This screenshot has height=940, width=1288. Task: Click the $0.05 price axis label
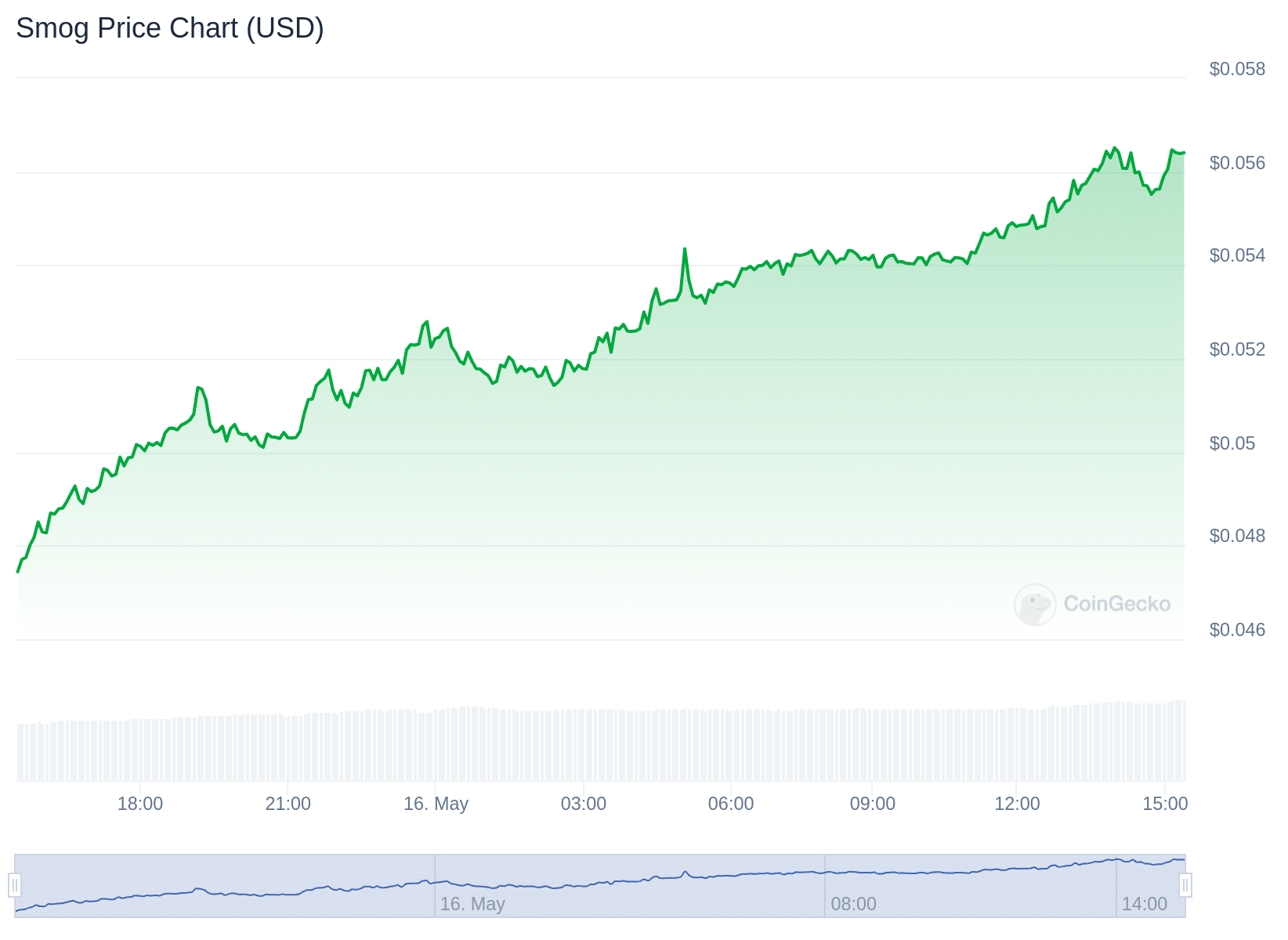(x=1232, y=443)
